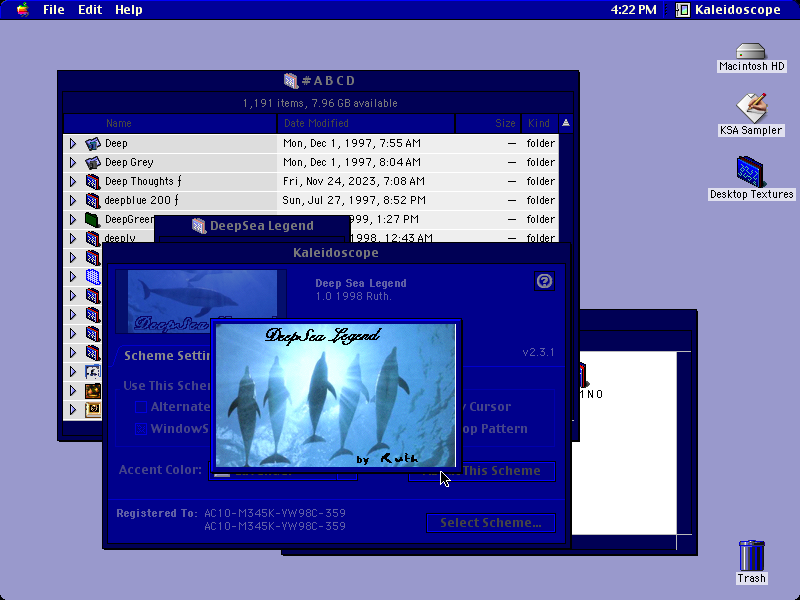Click the 'Deep Thoughts ƒ' folder name

click(143, 181)
